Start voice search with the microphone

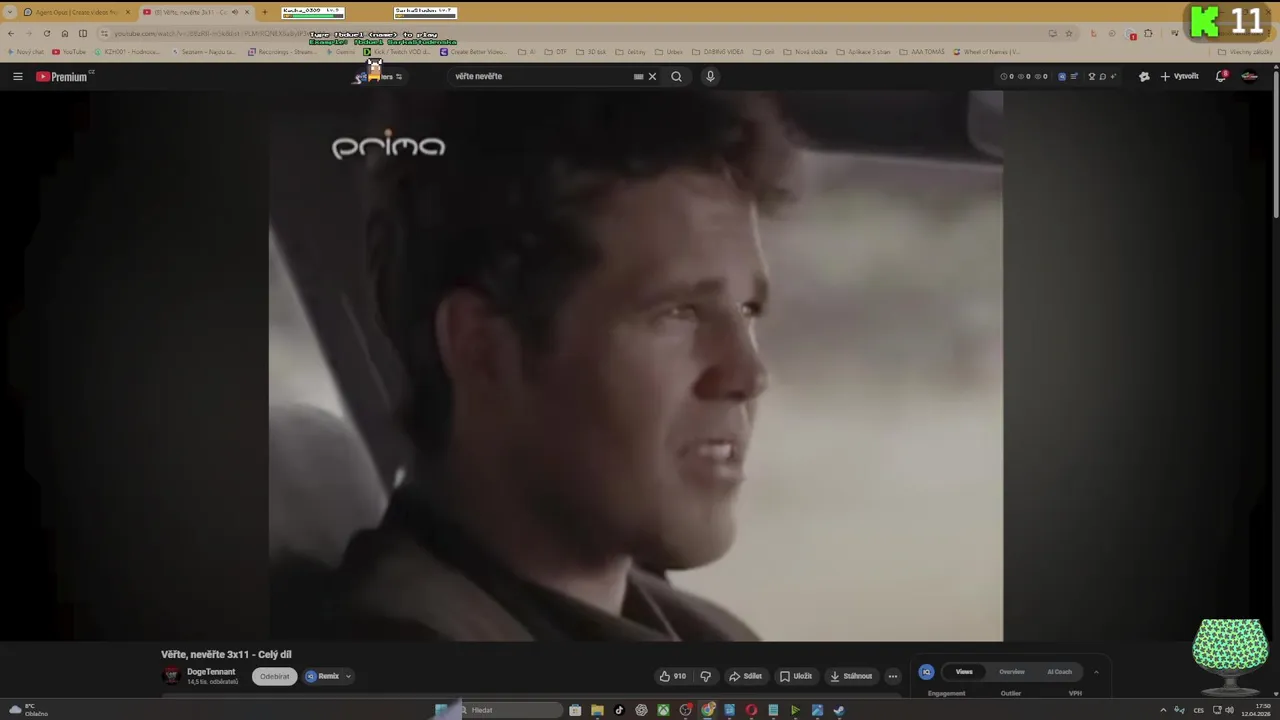point(710,76)
